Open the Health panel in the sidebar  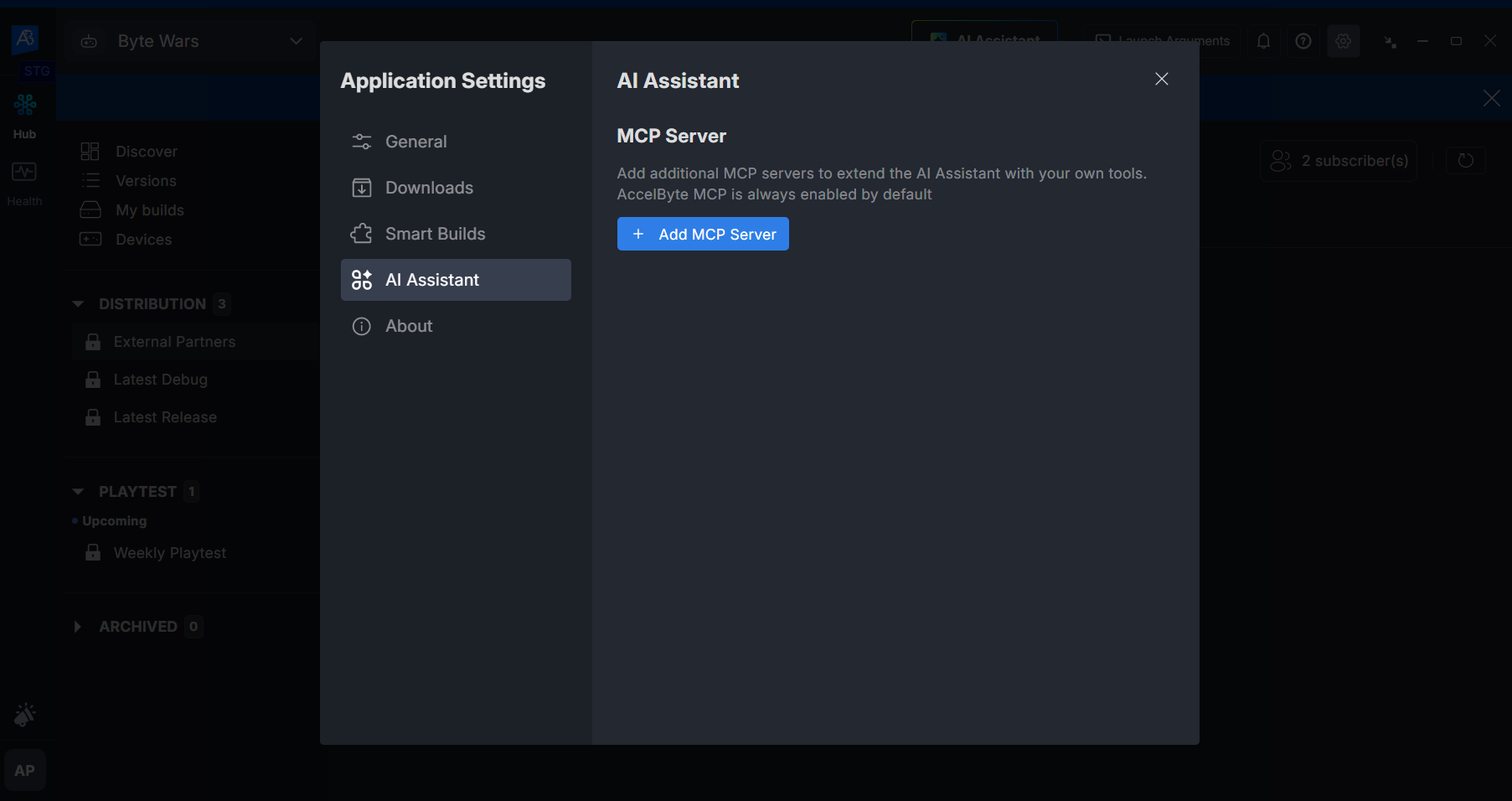point(23,180)
